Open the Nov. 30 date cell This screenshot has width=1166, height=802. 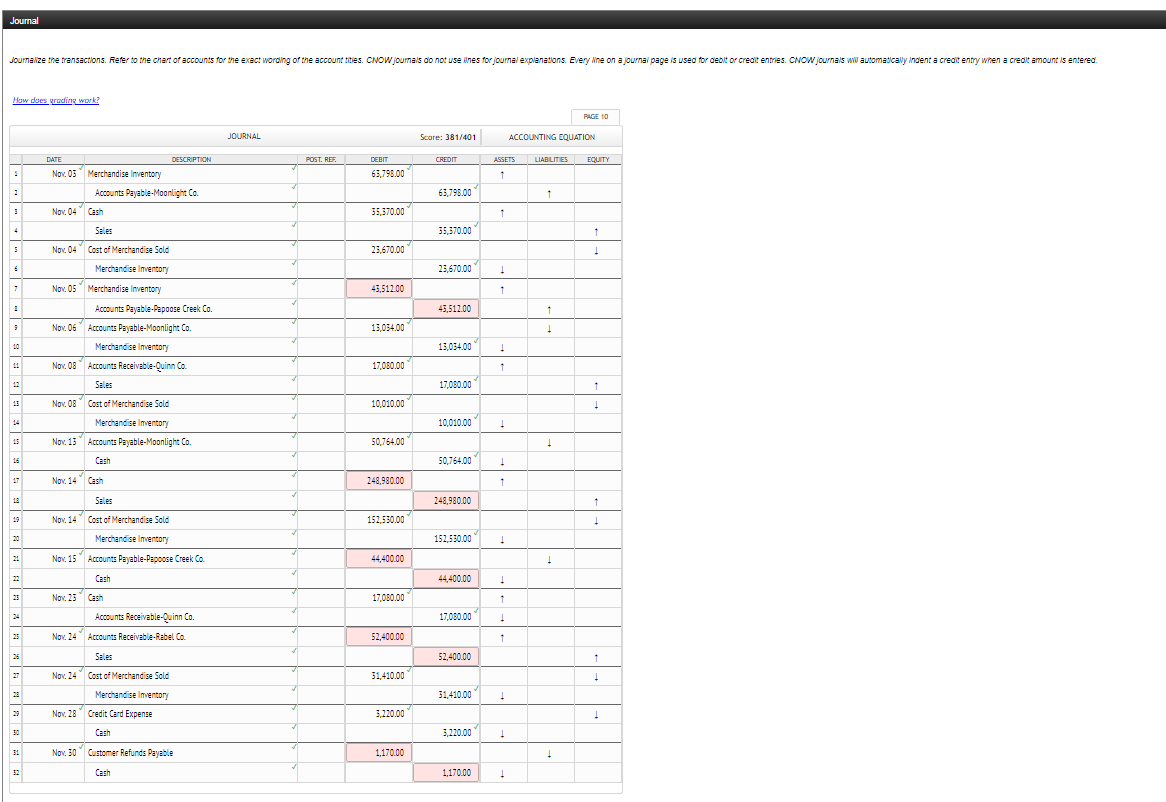point(54,753)
